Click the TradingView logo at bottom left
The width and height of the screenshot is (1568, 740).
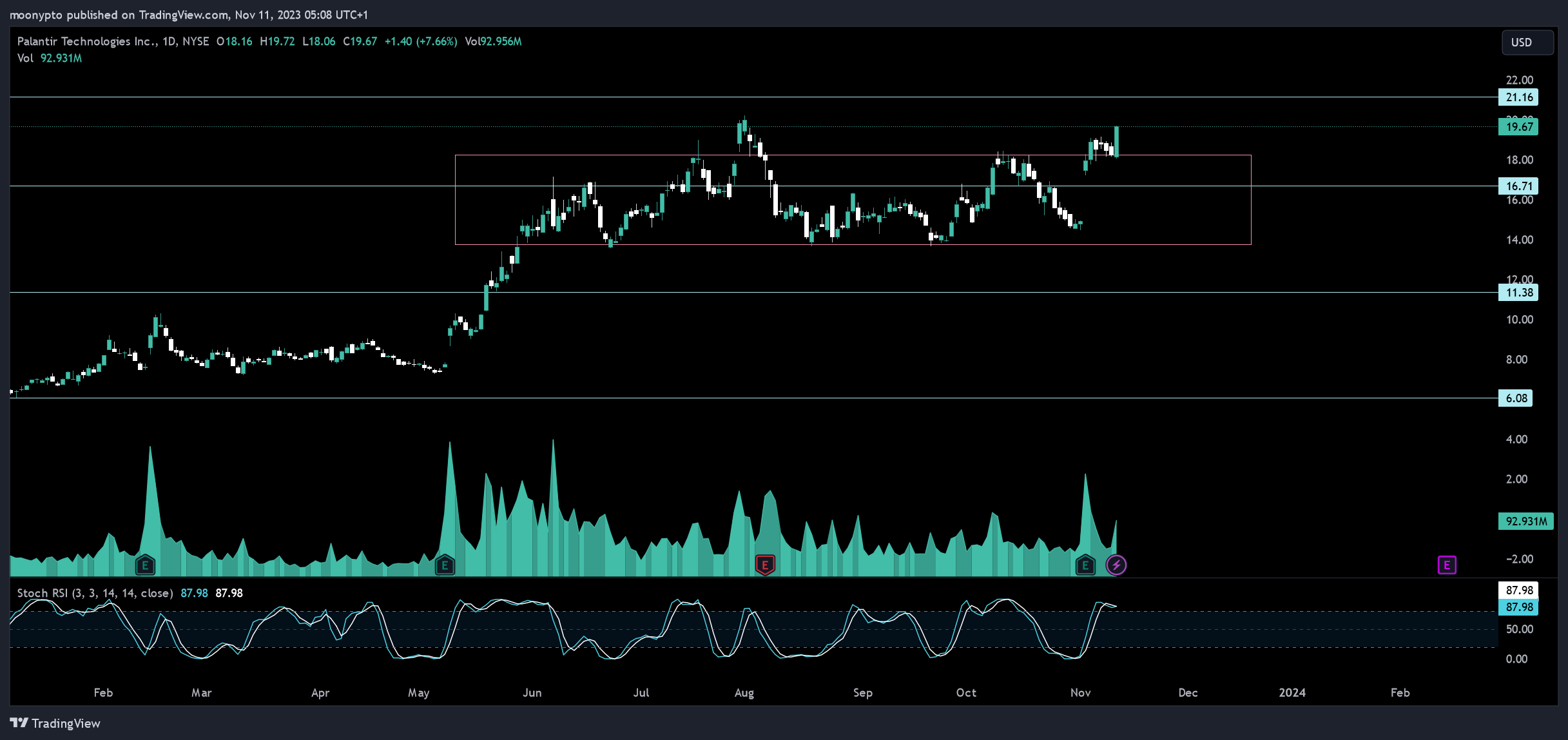point(55,723)
